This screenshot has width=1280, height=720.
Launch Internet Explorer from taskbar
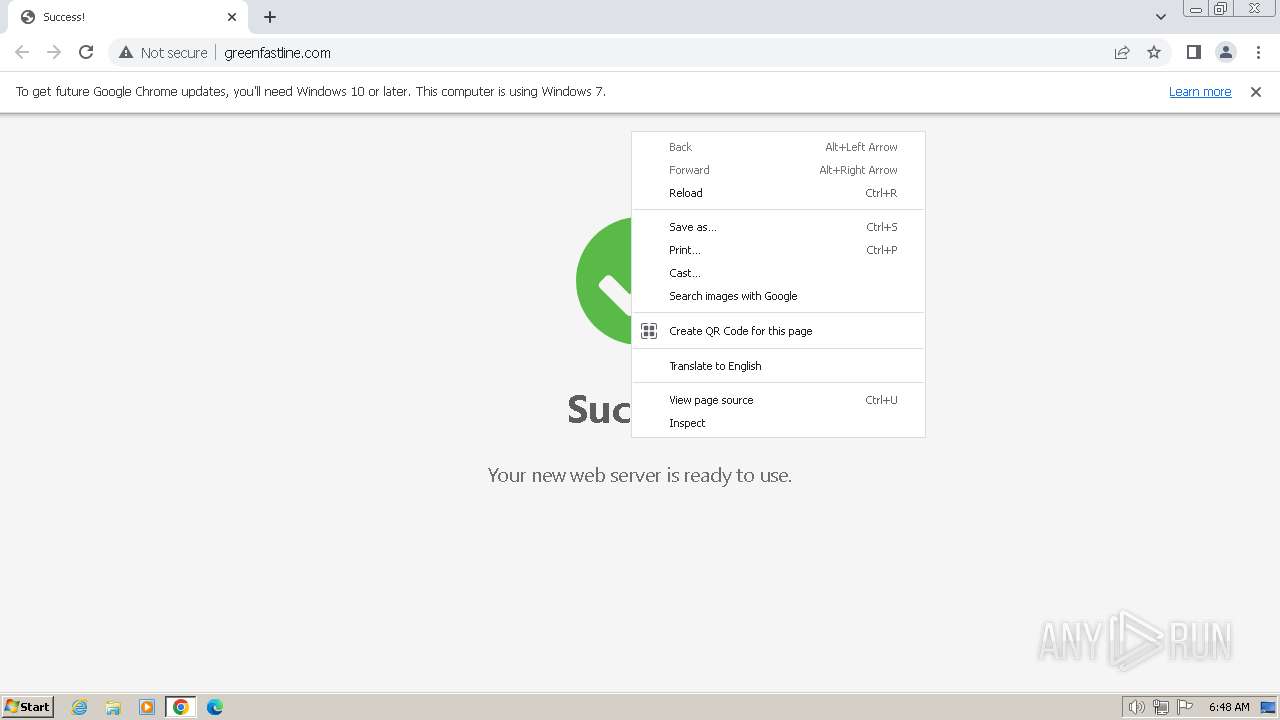(80, 707)
